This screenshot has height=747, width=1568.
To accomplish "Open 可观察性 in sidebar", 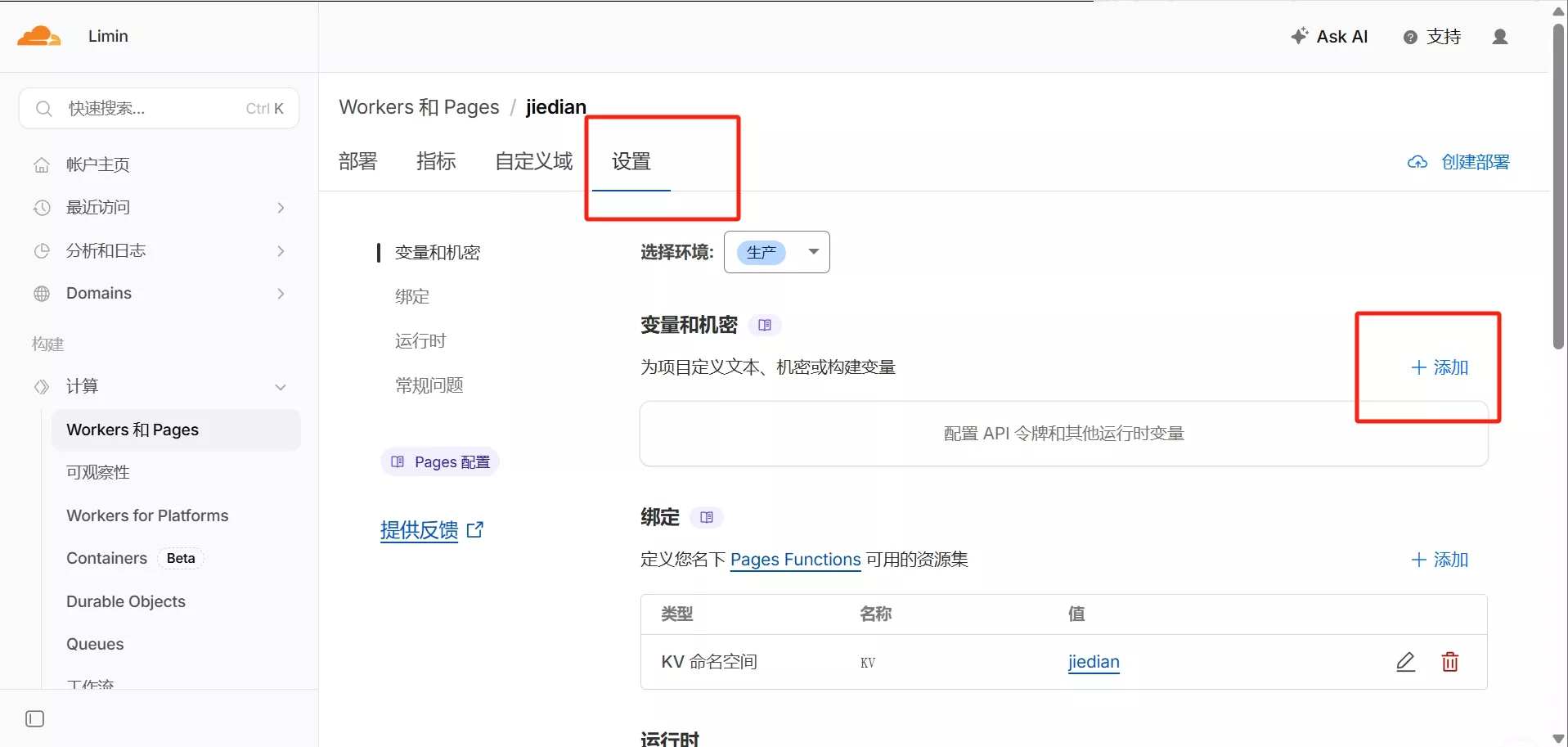I will click(98, 473).
